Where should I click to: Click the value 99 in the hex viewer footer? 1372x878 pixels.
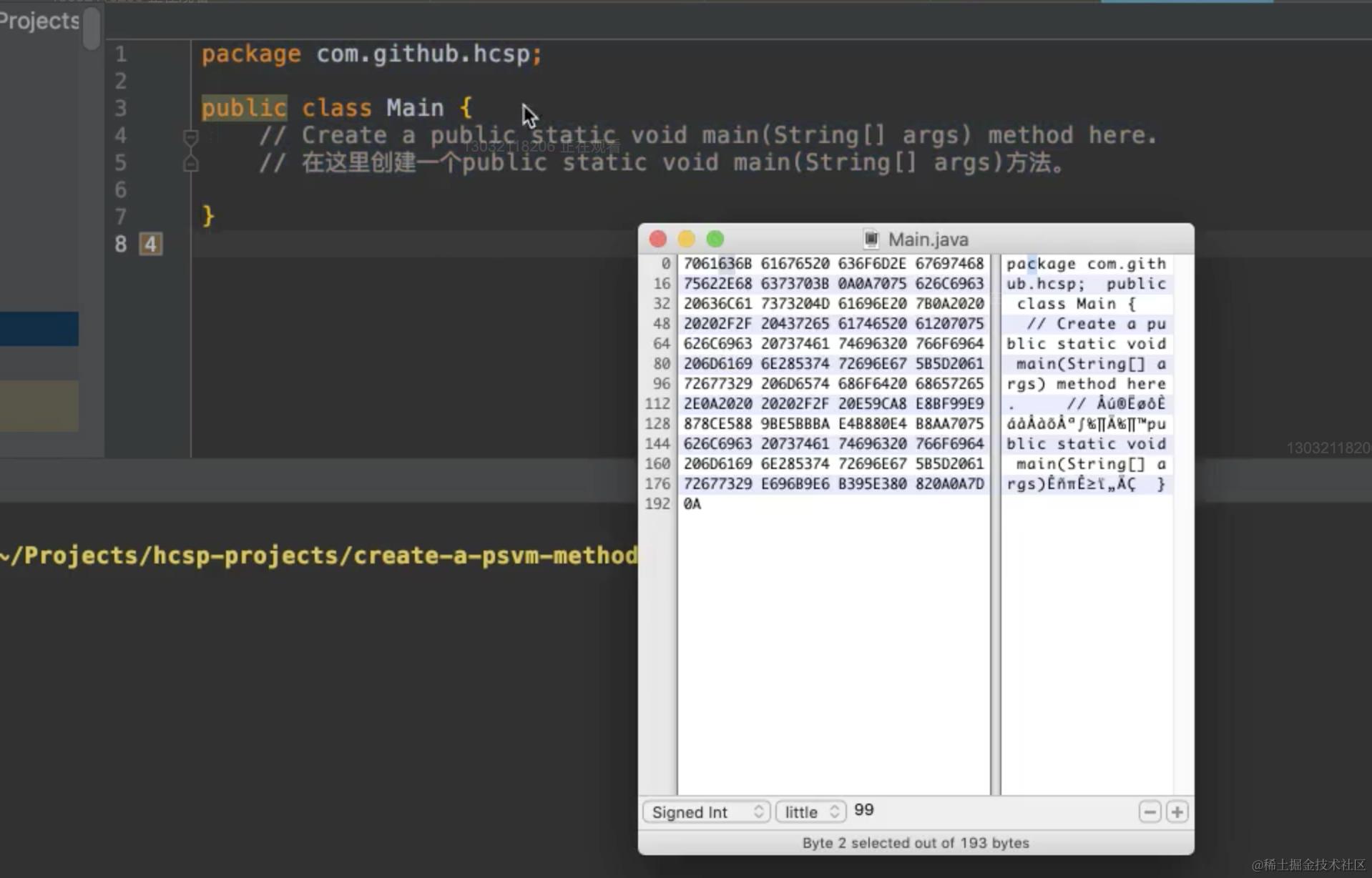click(x=864, y=810)
